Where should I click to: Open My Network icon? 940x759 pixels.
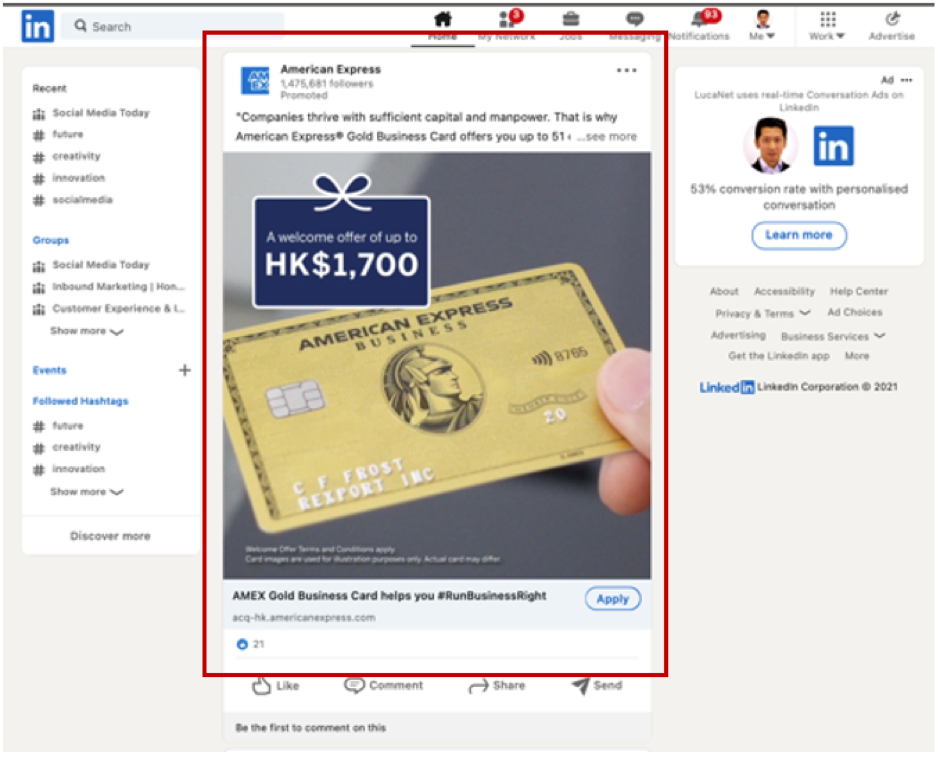click(x=506, y=20)
